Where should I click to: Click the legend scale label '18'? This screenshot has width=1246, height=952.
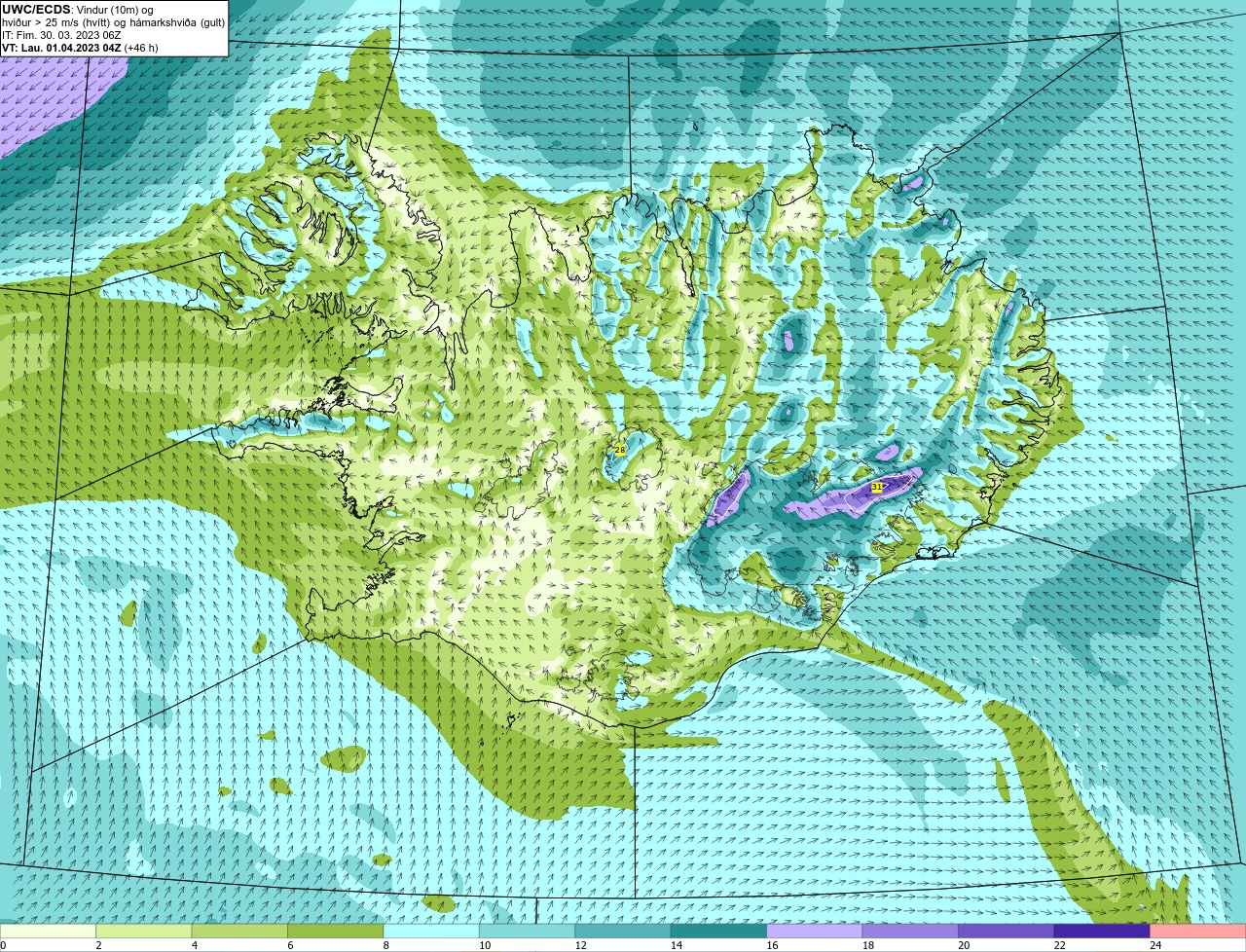pyautogui.click(x=867, y=945)
